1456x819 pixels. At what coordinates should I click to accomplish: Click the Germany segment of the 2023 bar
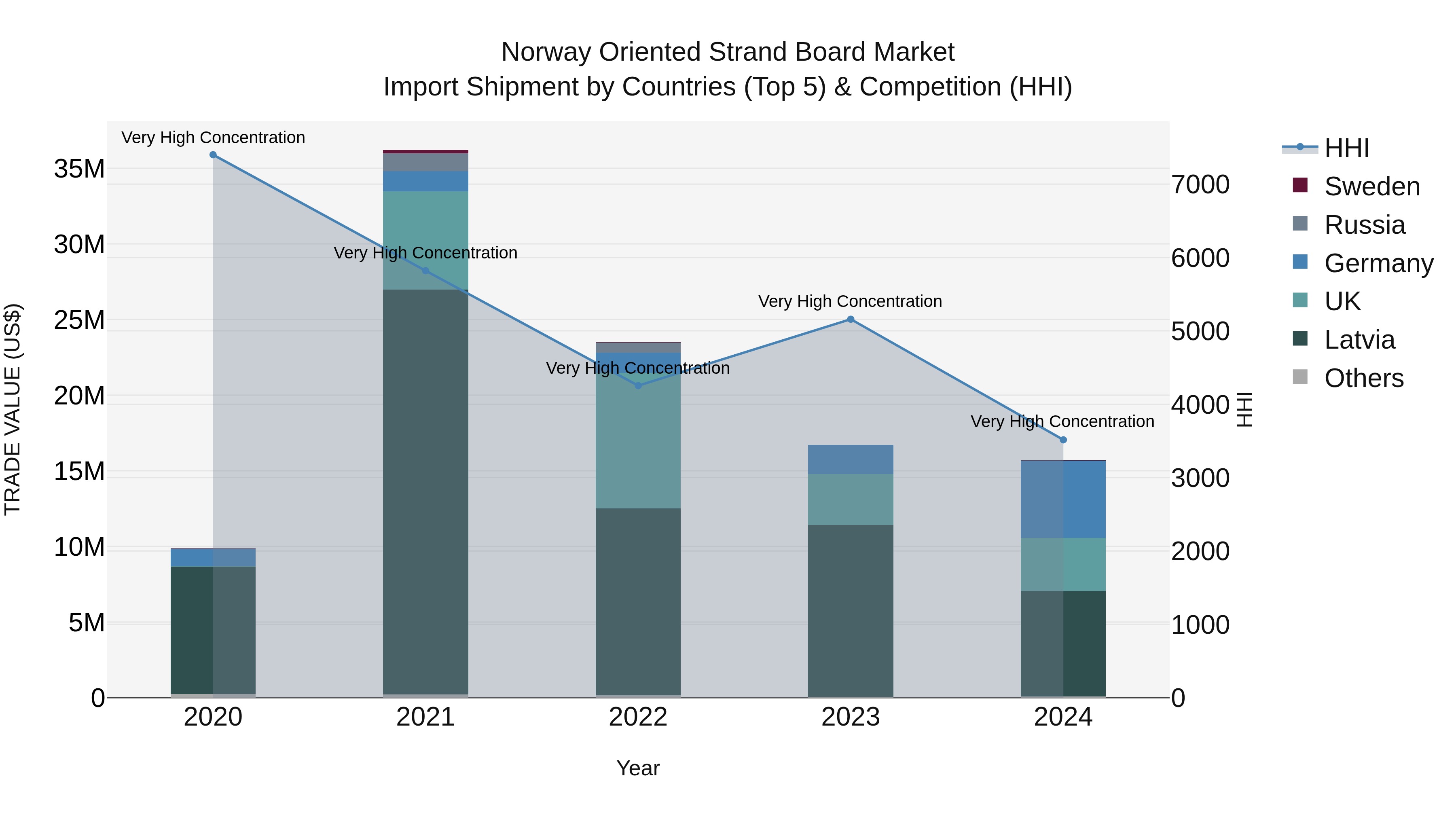coord(851,459)
